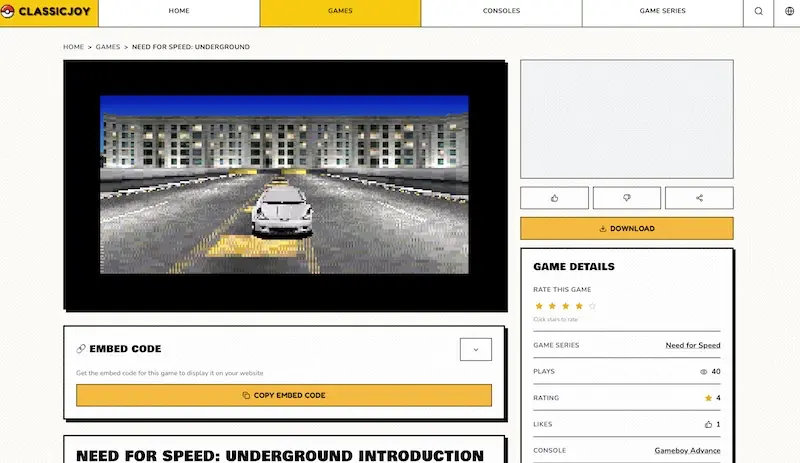Follow the Home breadcrumb link
This screenshot has width=800, height=463.
[73, 46]
